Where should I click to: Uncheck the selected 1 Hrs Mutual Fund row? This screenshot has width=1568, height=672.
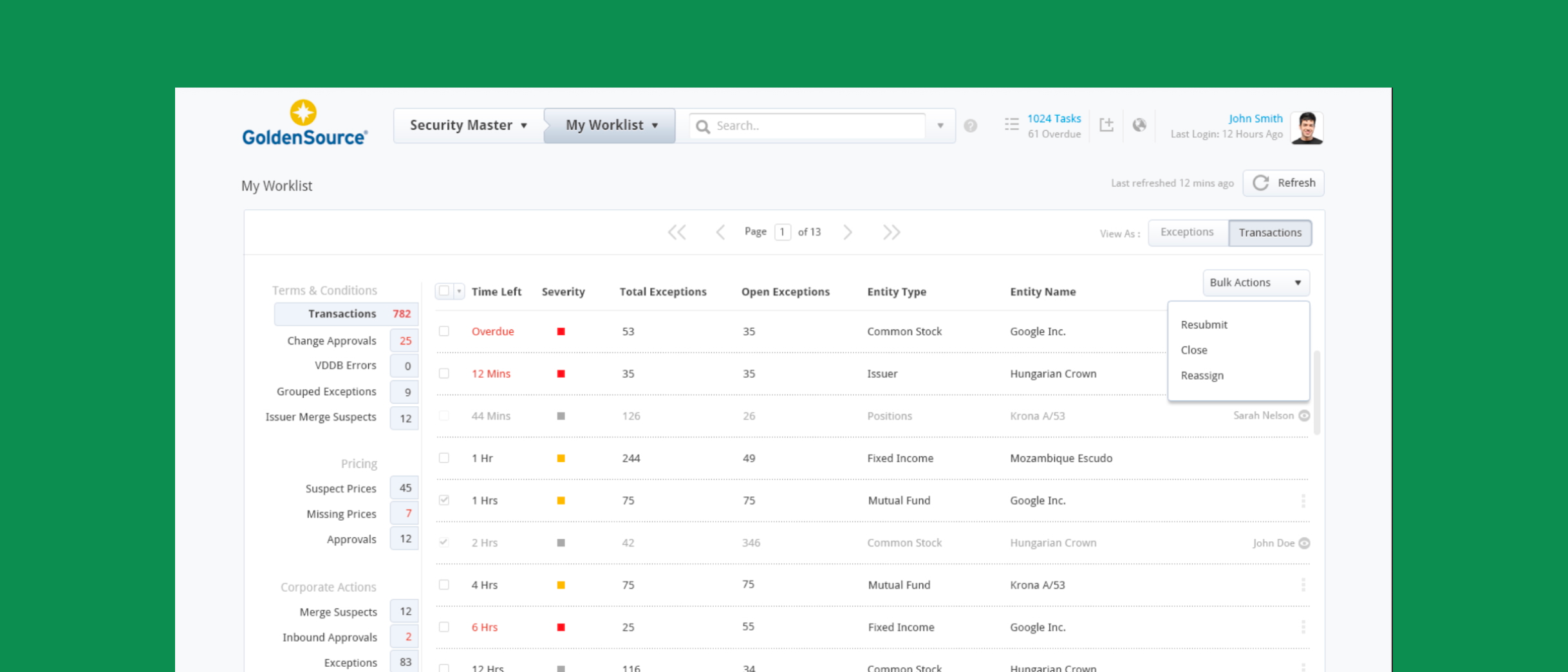443,499
